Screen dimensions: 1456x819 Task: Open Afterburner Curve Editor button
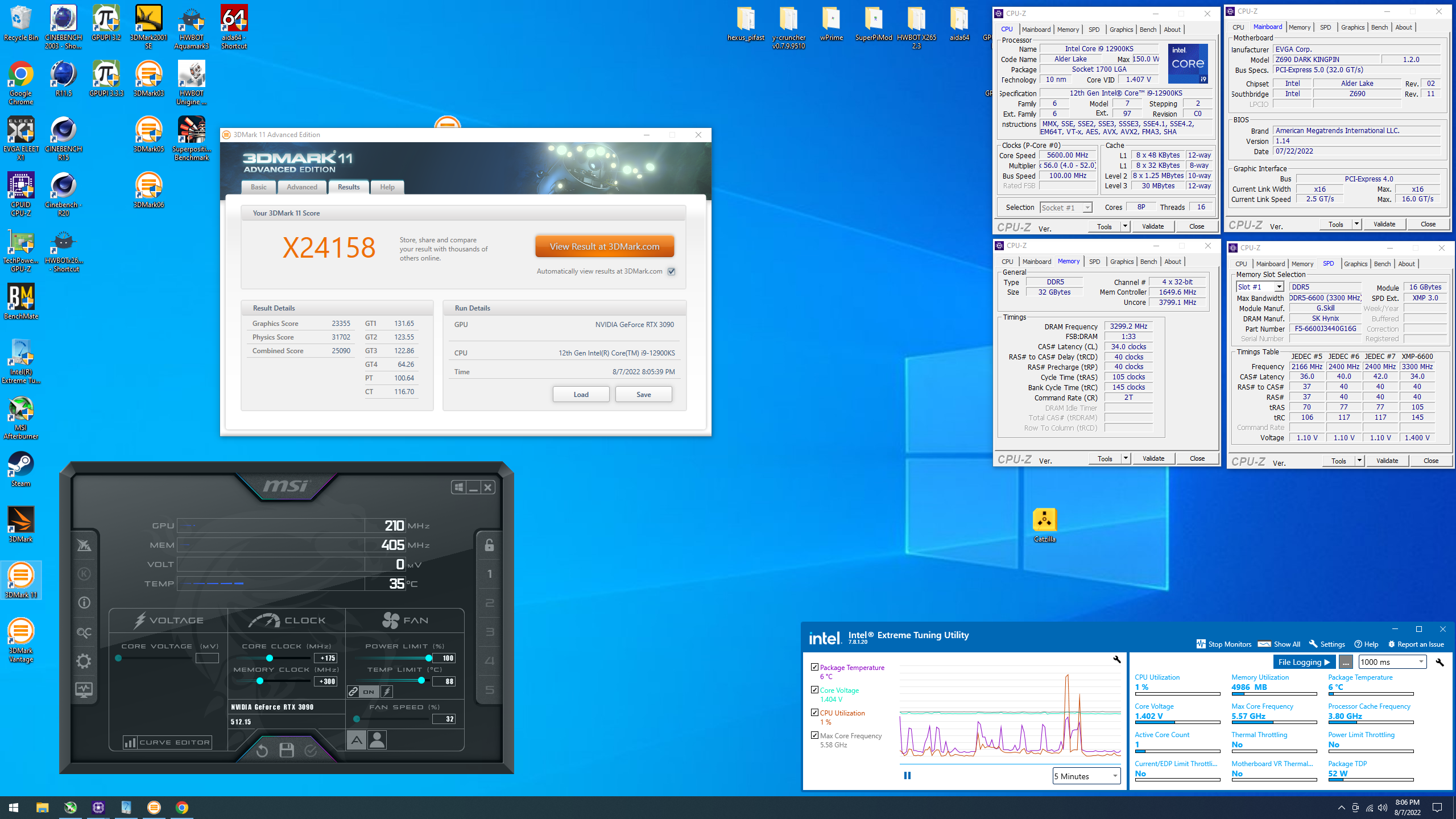167,742
